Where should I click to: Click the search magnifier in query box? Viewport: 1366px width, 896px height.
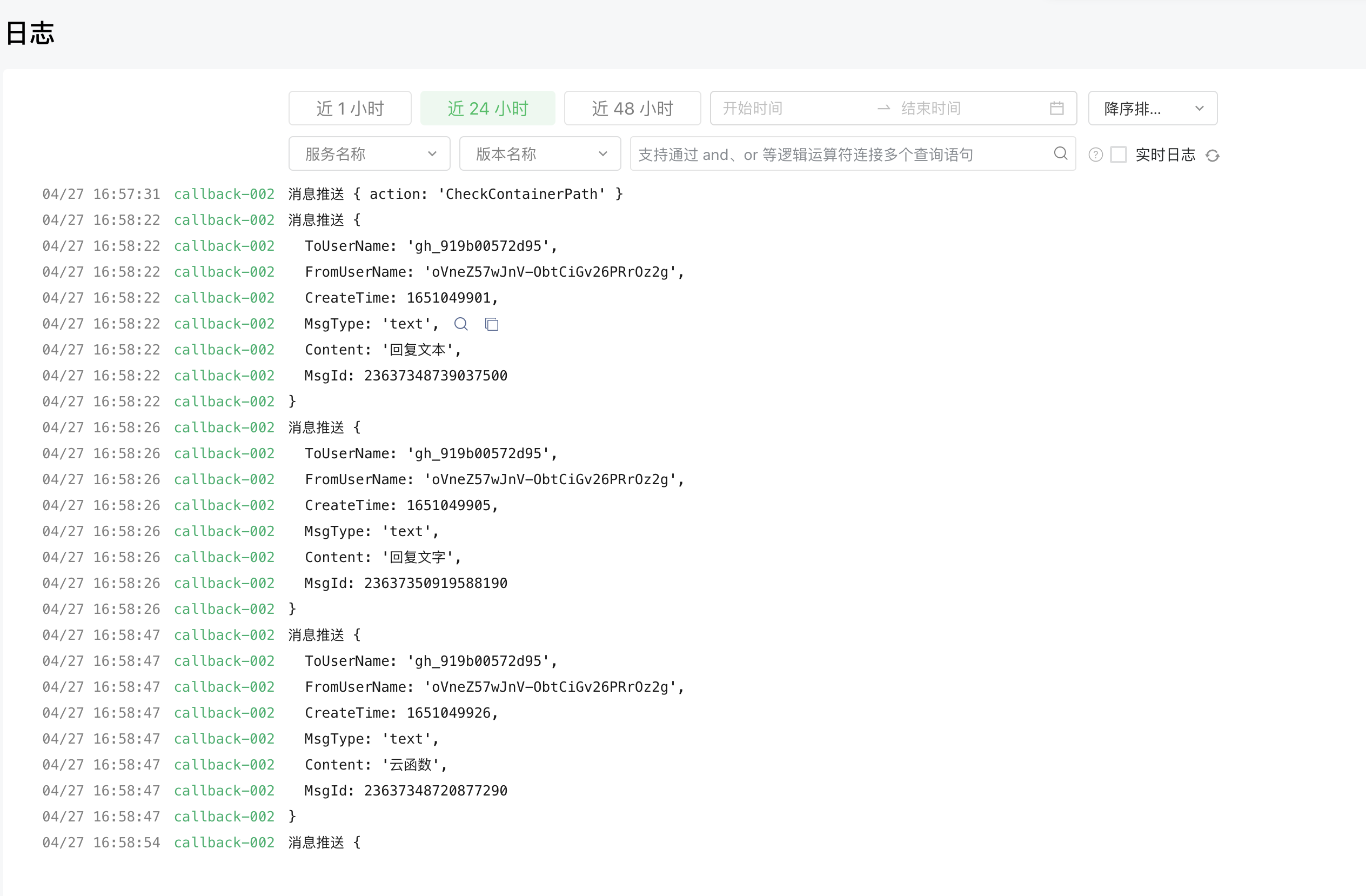pos(1060,153)
